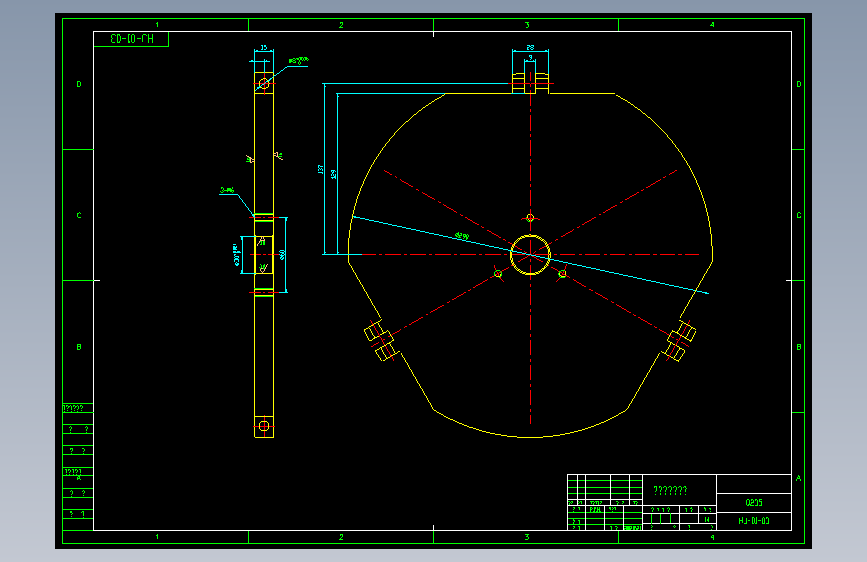Viewport: 867px width, 562px height.
Task: Click the Φ30 toleranced bore dimension on side view
Action: 237,256
